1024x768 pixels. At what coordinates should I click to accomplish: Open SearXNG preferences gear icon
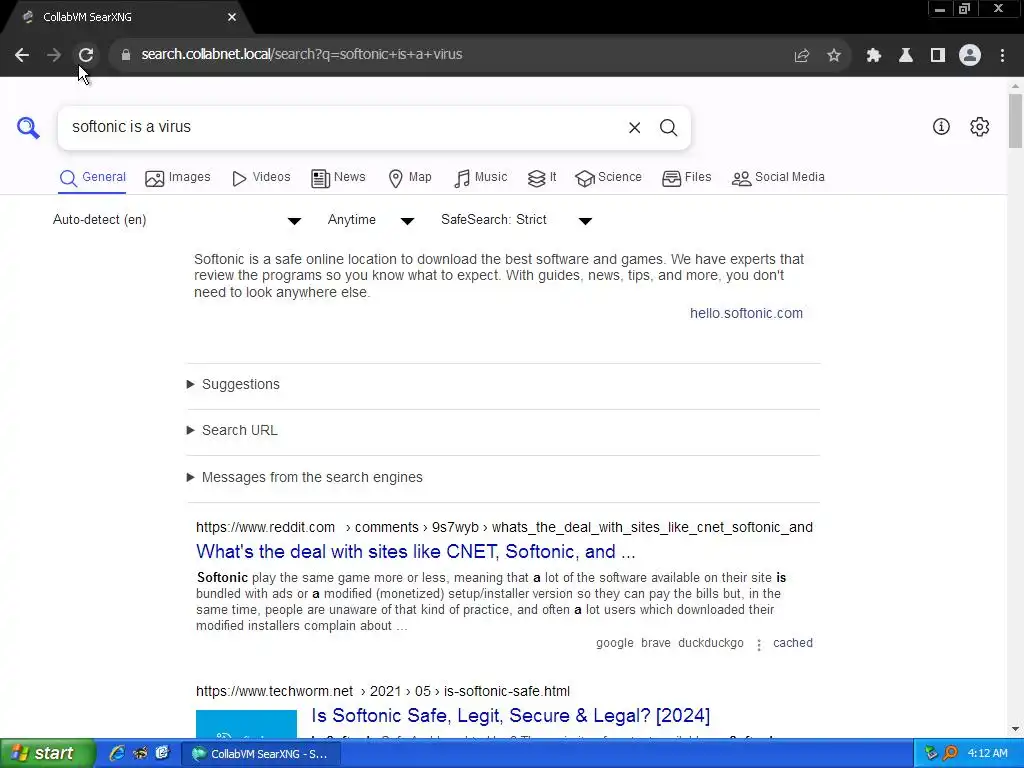(x=980, y=127)
